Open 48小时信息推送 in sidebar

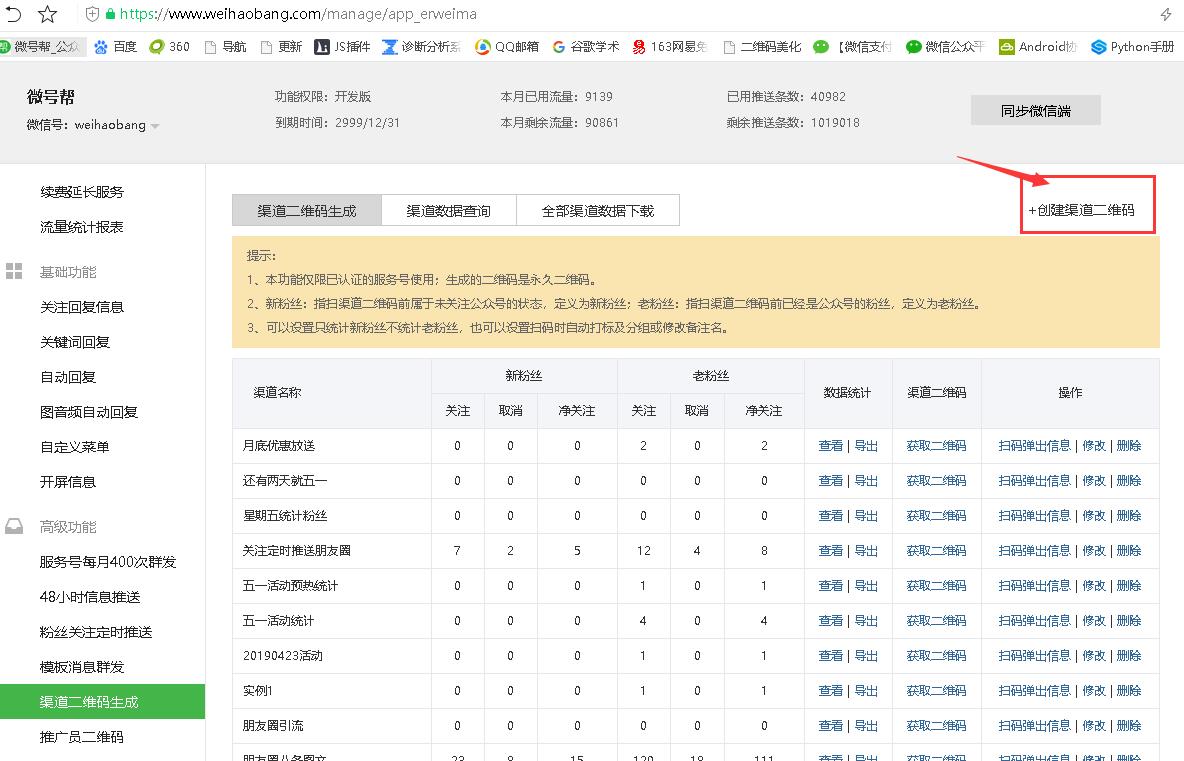pos(90,596)
